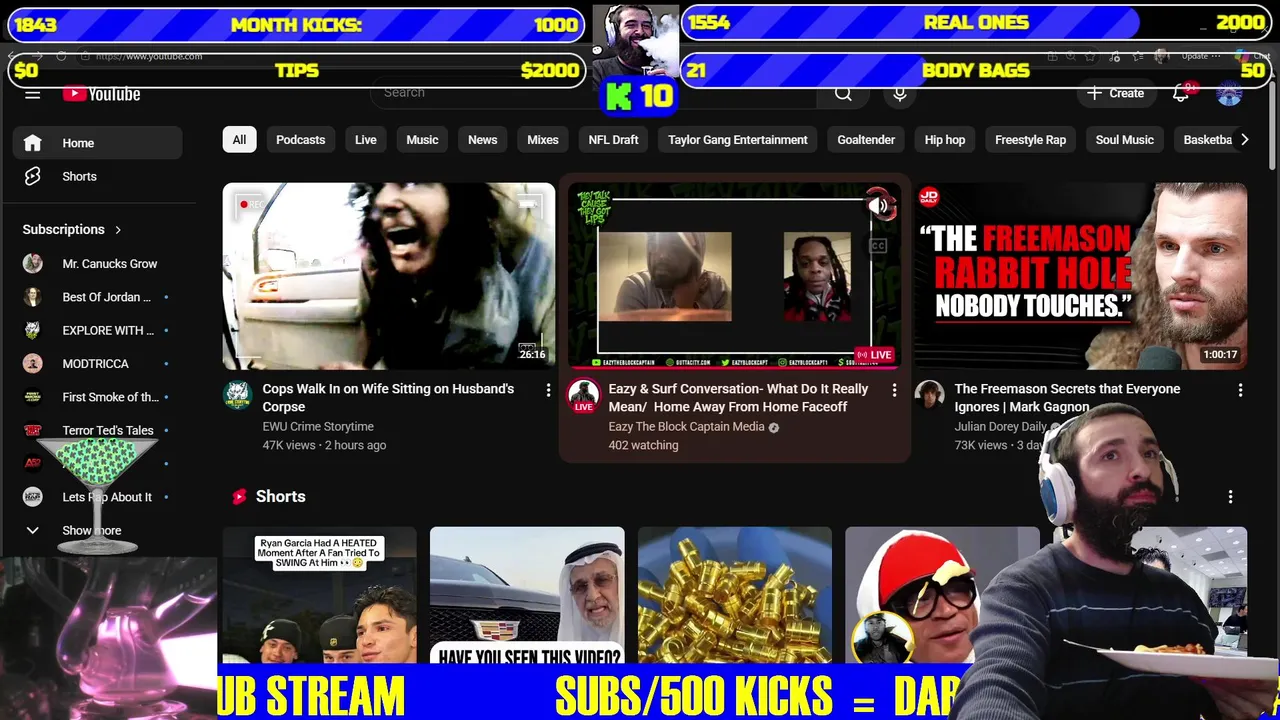Open Terror Ted's Tales subscription
This screenshot has width=1280, height=720.
tap(97, 430)
